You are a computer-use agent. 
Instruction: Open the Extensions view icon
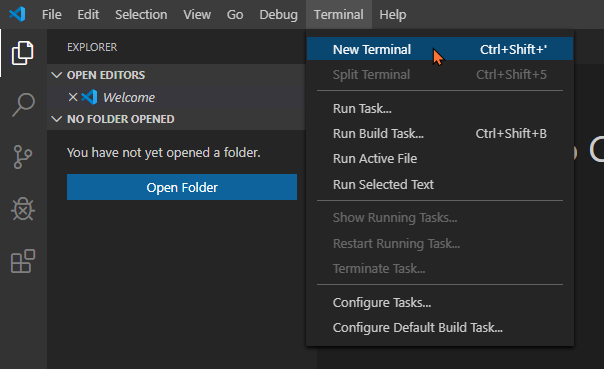(x=23, y=261)
